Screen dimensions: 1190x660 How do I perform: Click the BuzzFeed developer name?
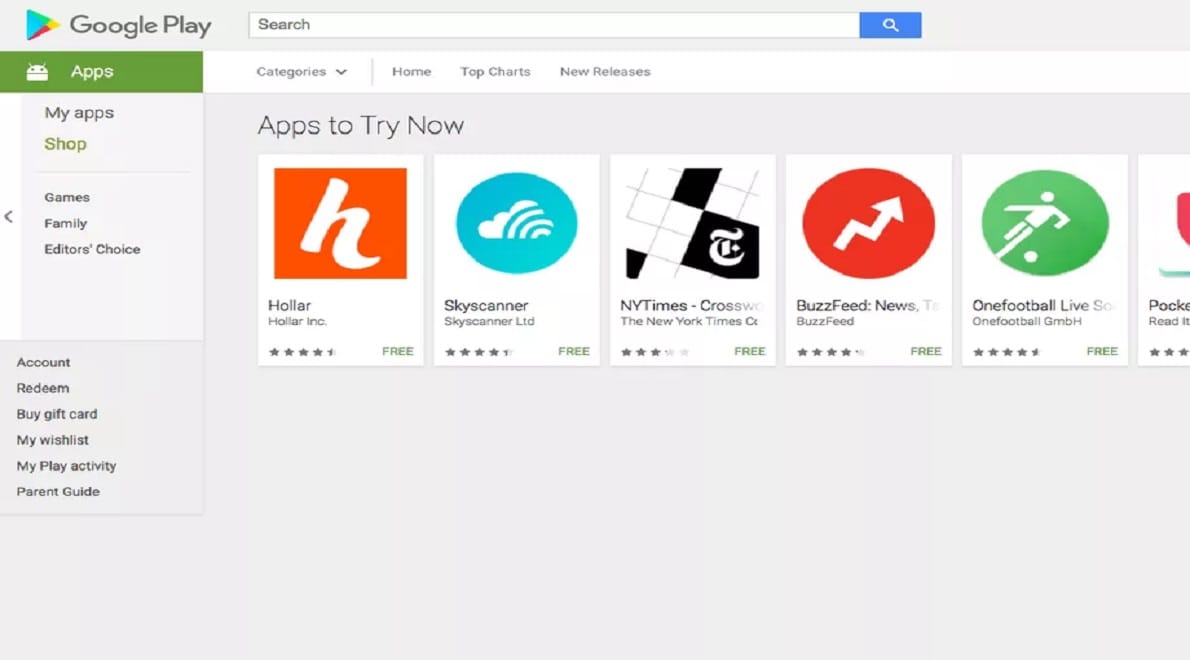coord(825,322)
